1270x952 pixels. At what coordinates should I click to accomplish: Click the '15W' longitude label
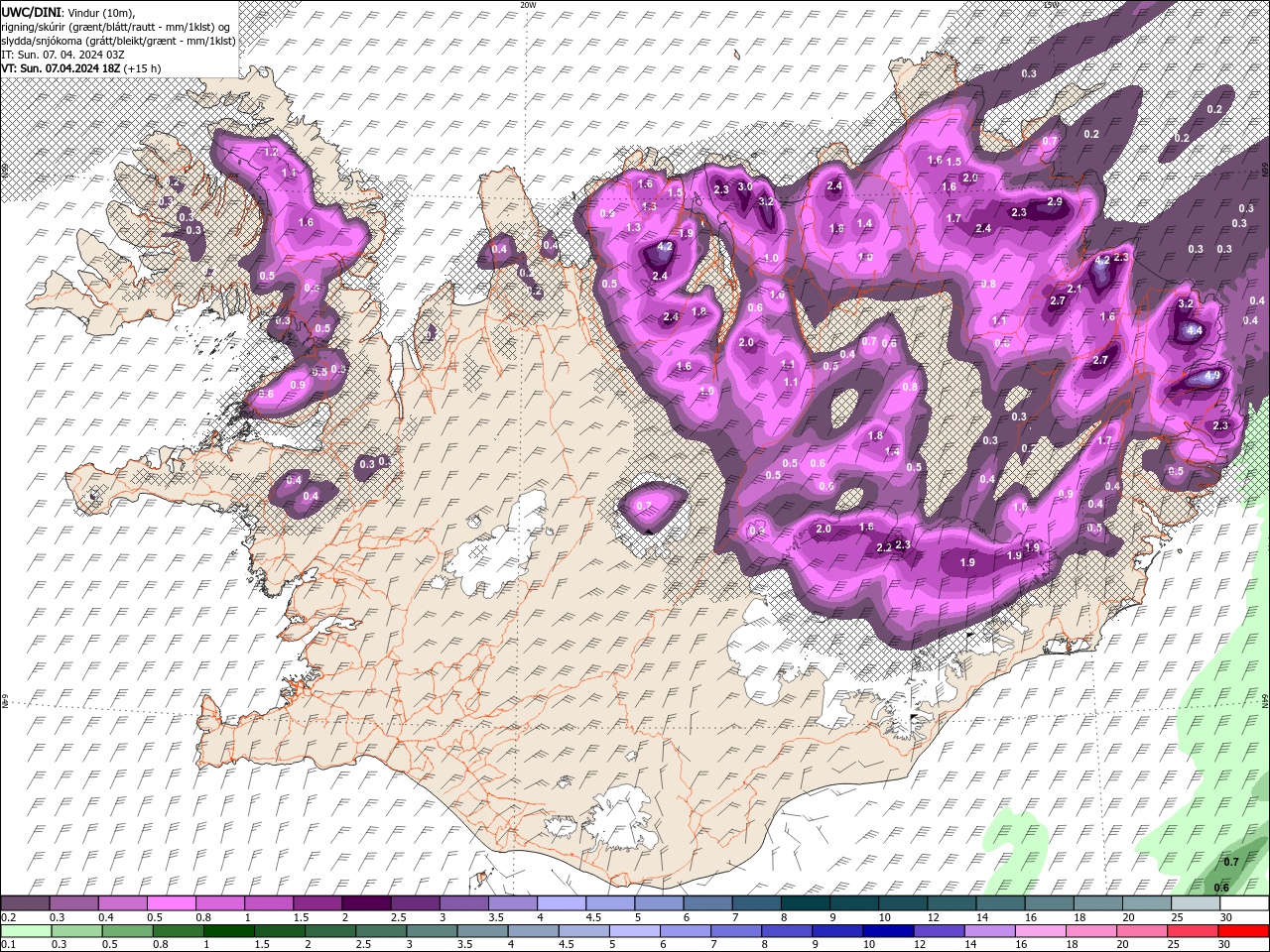pos(1051,5)
